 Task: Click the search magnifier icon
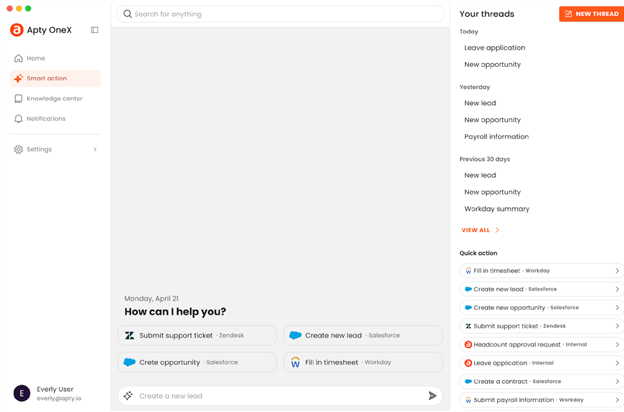tap(128, 14)
